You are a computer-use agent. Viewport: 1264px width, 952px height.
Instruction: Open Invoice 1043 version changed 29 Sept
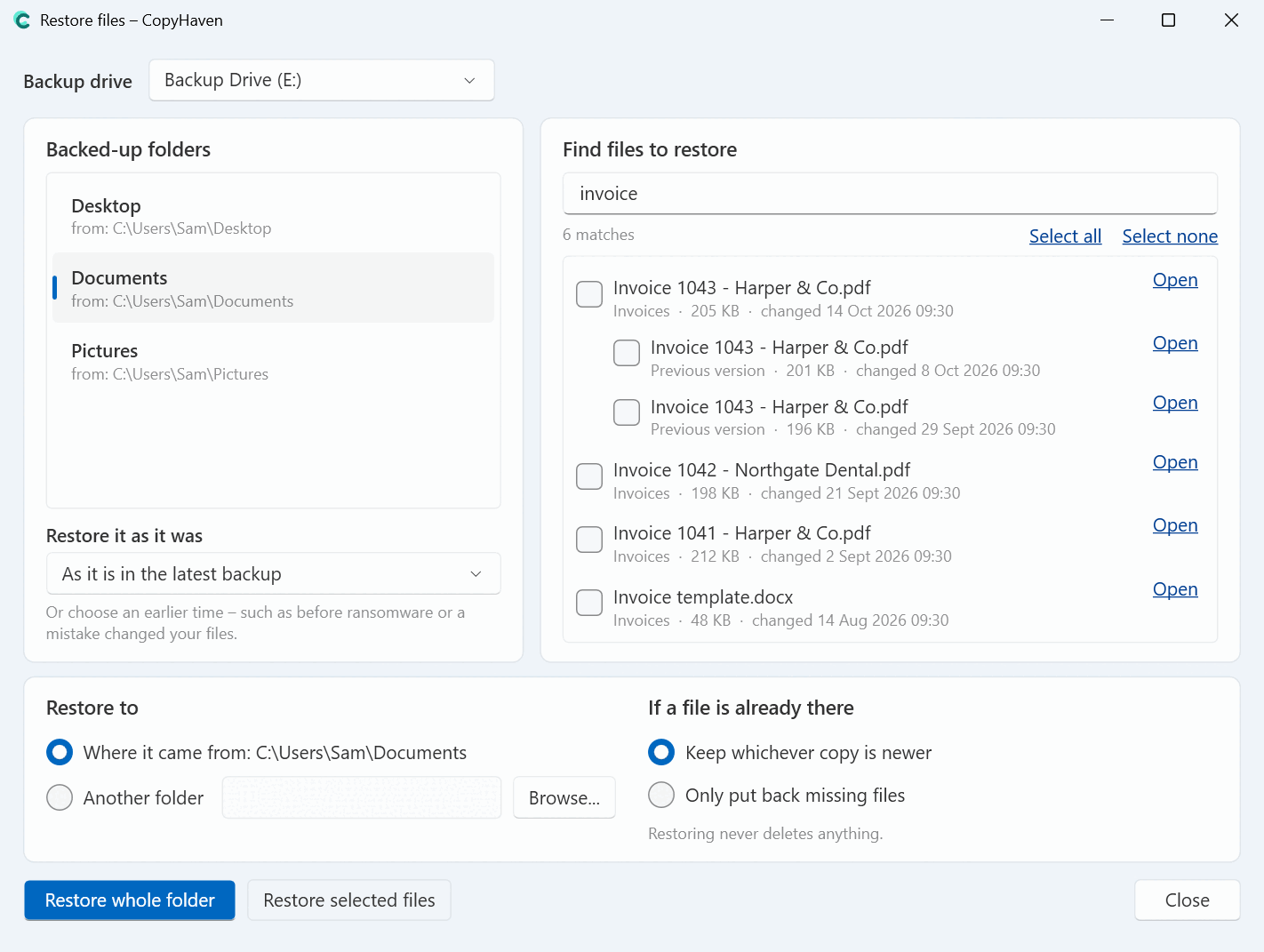[x=1175, y=403]
